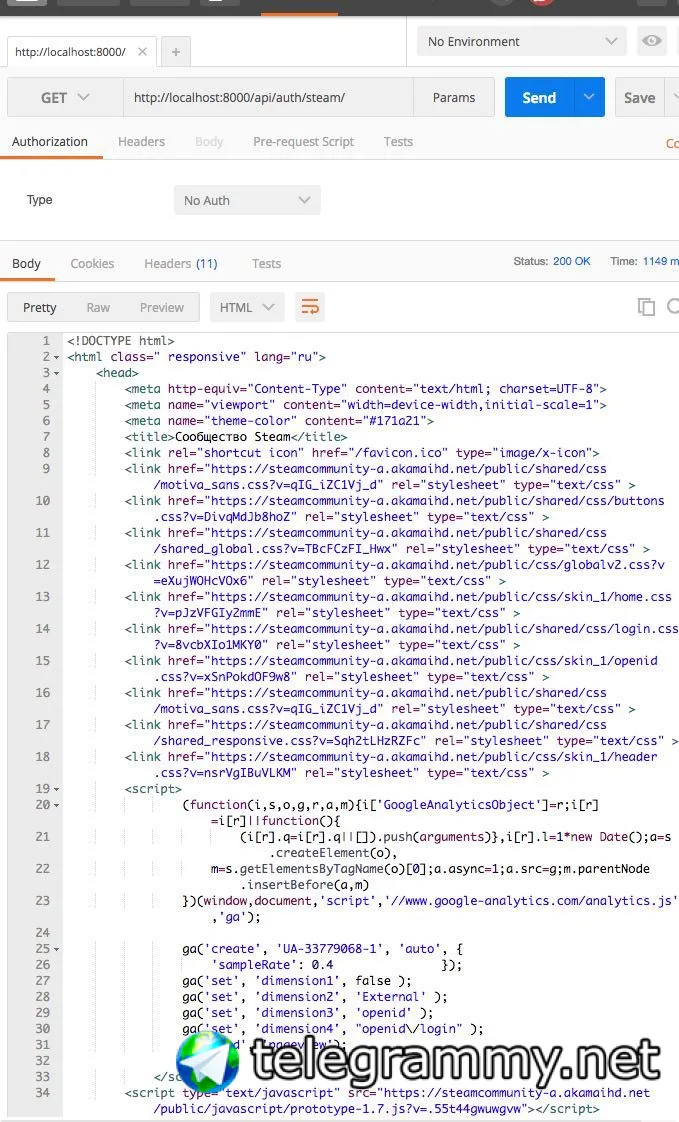Select the response Body tab
The image size is (679, 1122).
click(26, 263)
